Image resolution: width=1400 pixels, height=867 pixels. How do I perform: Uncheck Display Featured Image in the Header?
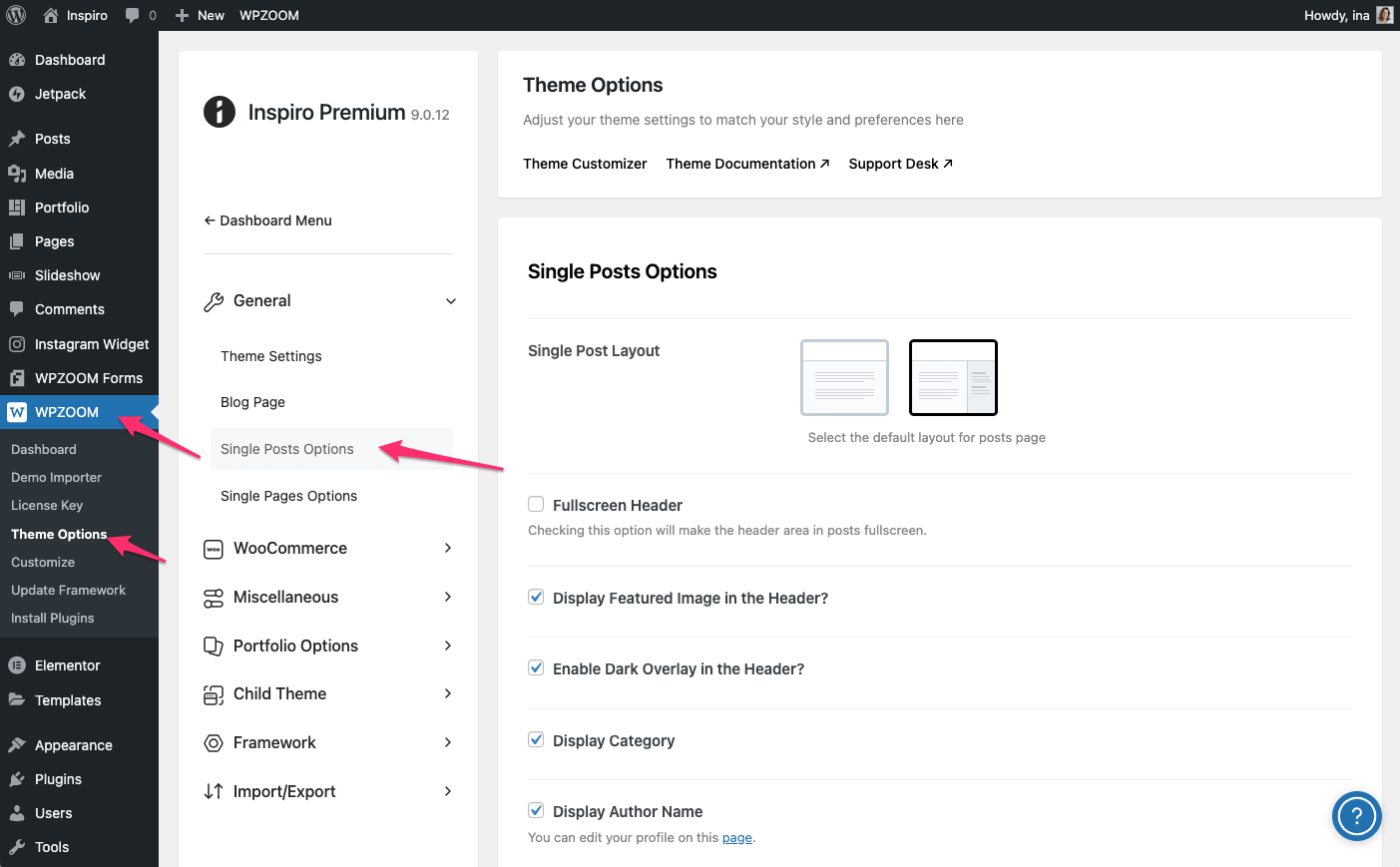(x=536, y=597)
